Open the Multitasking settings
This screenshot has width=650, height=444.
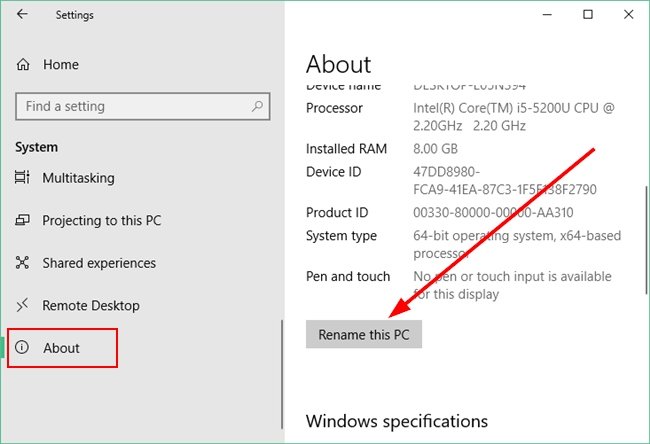pos(78,178)
